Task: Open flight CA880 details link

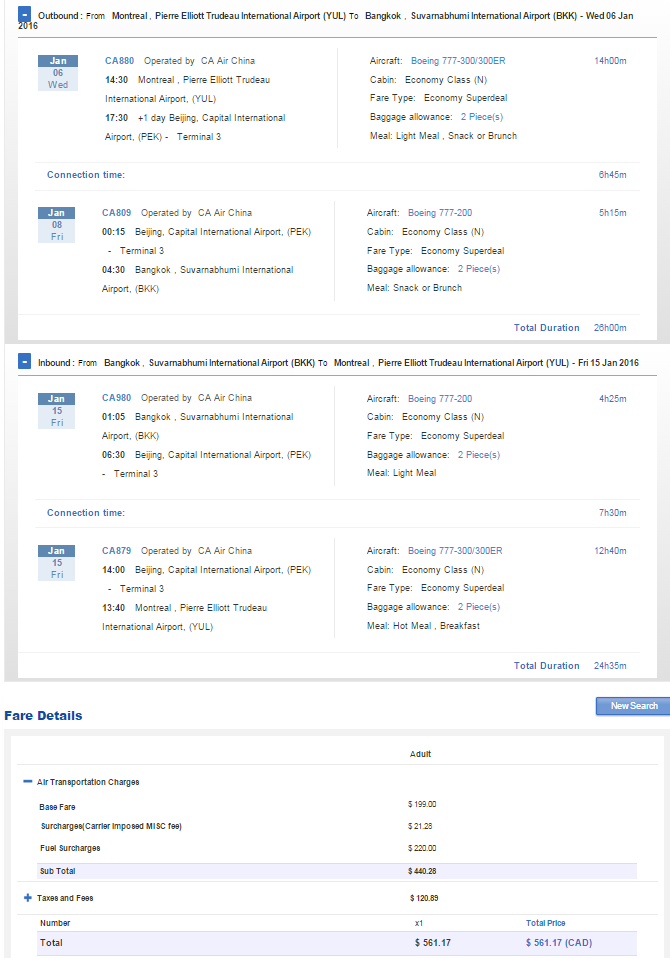Action: (x=119, y=60)
